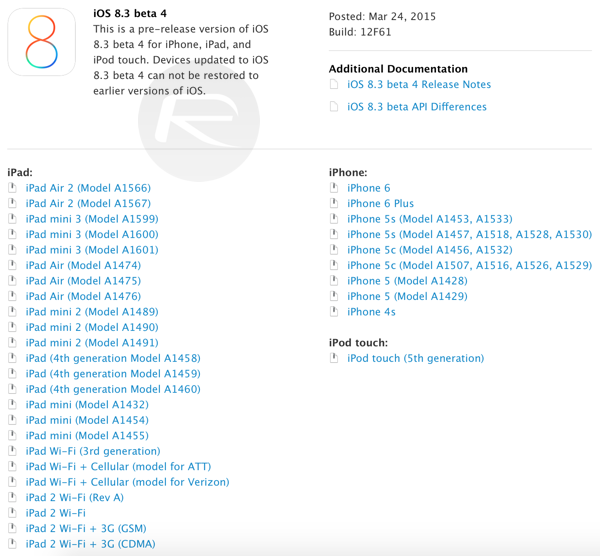The width and height of the screenshot is (600, 556).
Task: Click file icon next to iPad Wi-Fi (3rd generation)
Action: tap(13, 451)
